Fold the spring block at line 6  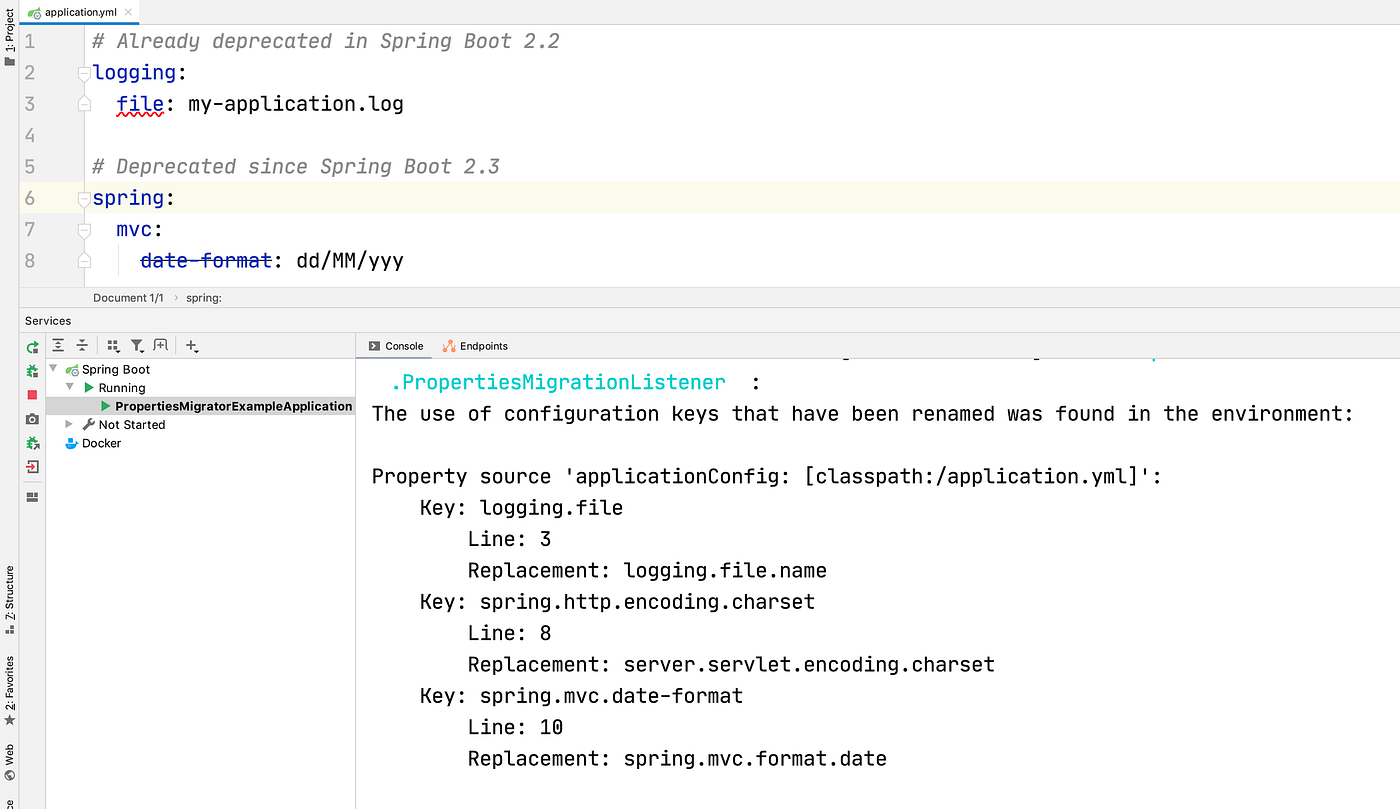tap(84, 198)
